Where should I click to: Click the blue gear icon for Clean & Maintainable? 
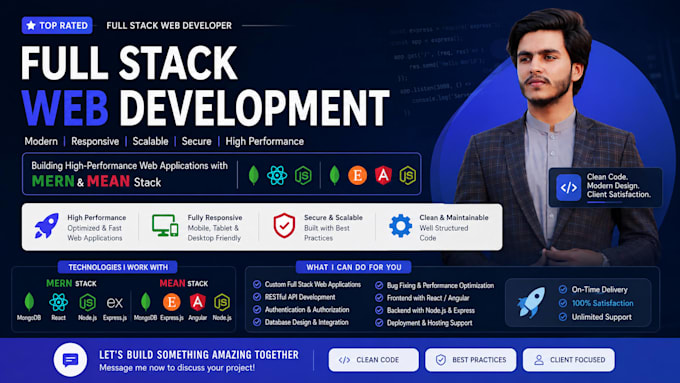point(400,226)
